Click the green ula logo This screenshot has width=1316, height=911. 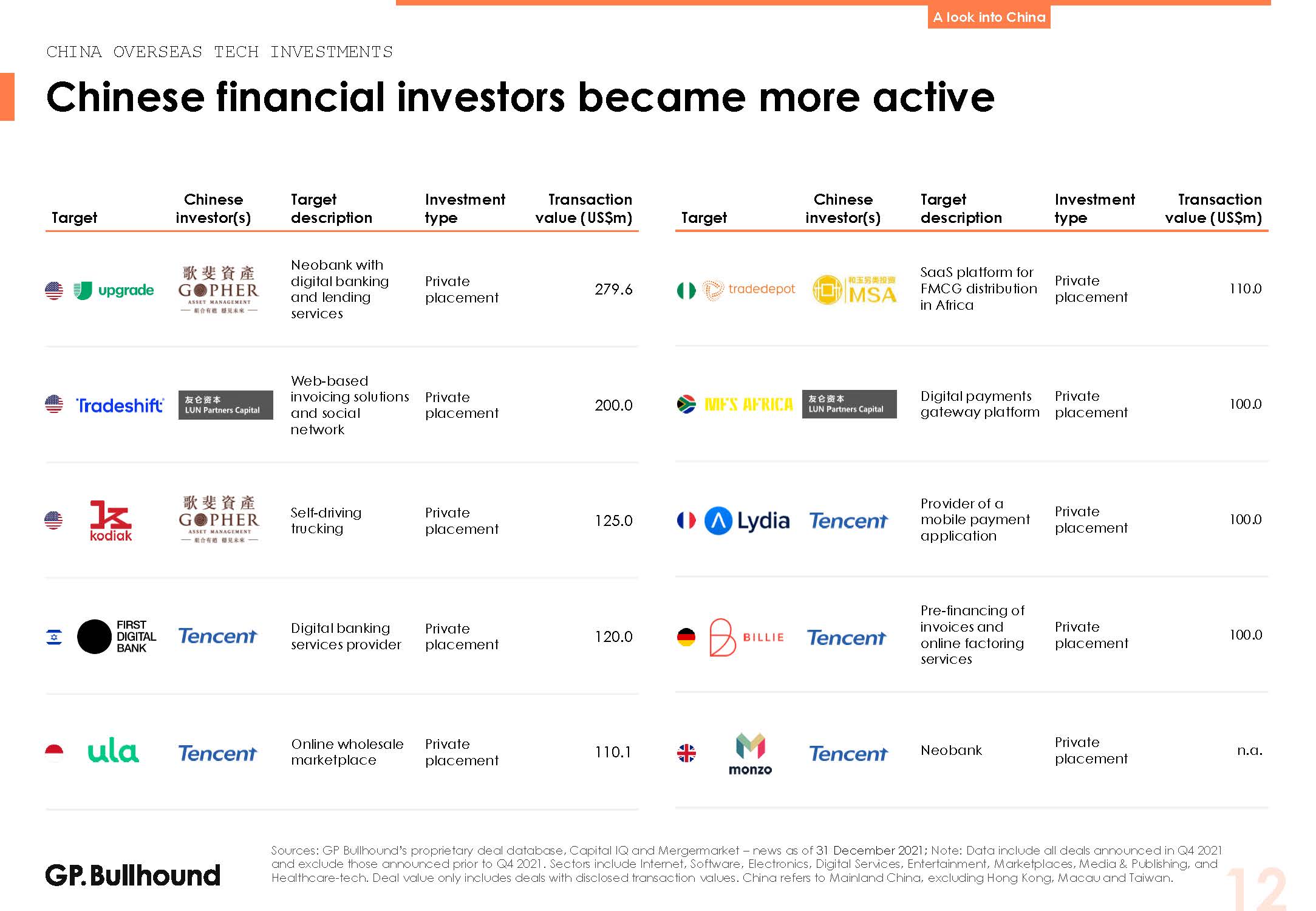[113, 752]
